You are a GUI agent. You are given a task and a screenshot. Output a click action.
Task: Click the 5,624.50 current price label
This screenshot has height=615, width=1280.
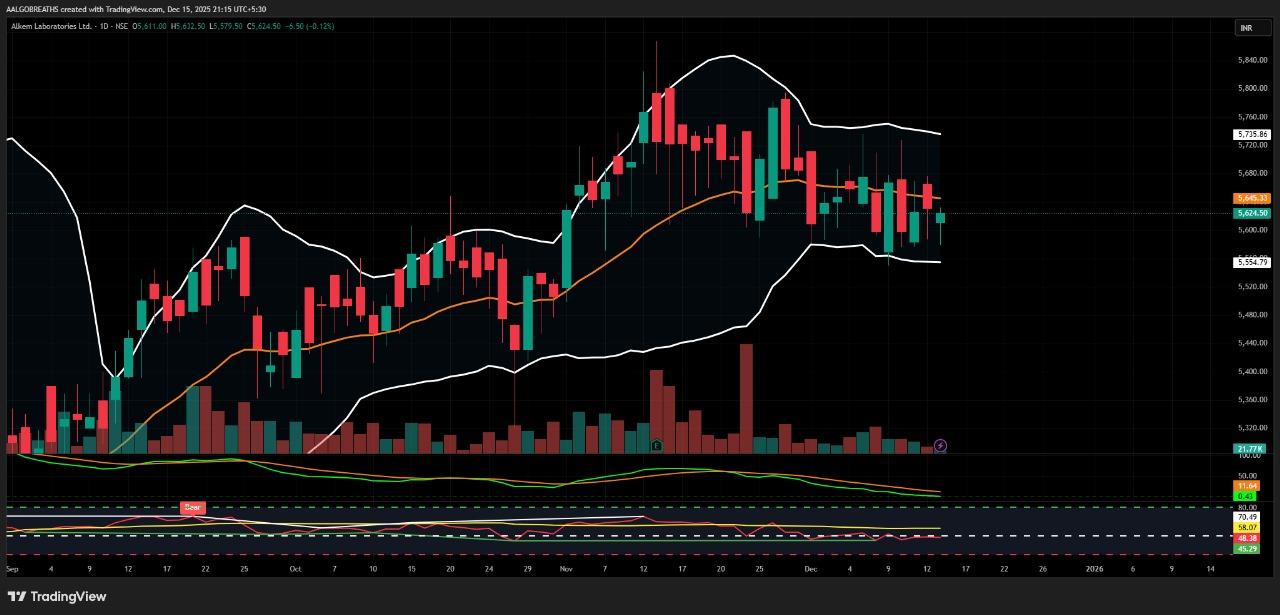click(1253, 213)
